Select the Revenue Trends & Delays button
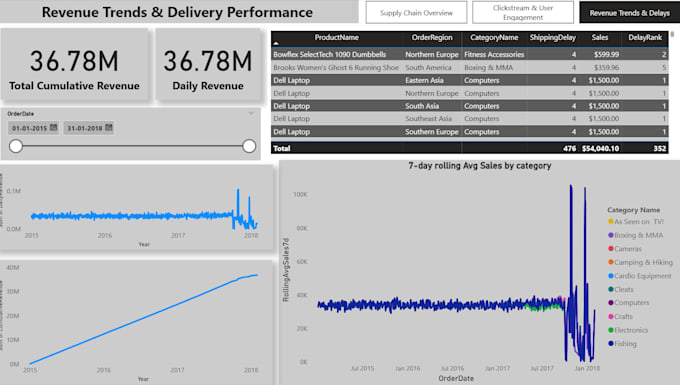 pyautogui.click(x=629, y=13)
